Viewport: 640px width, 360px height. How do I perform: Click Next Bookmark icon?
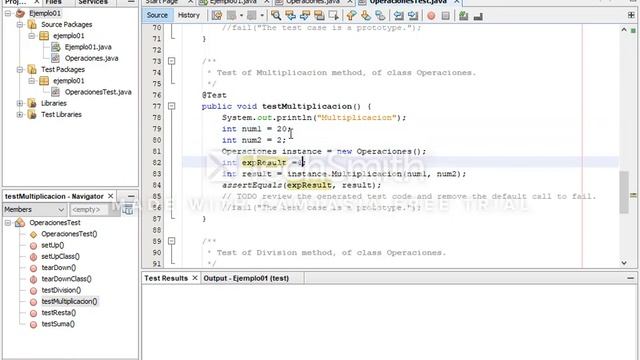point(366,16)
